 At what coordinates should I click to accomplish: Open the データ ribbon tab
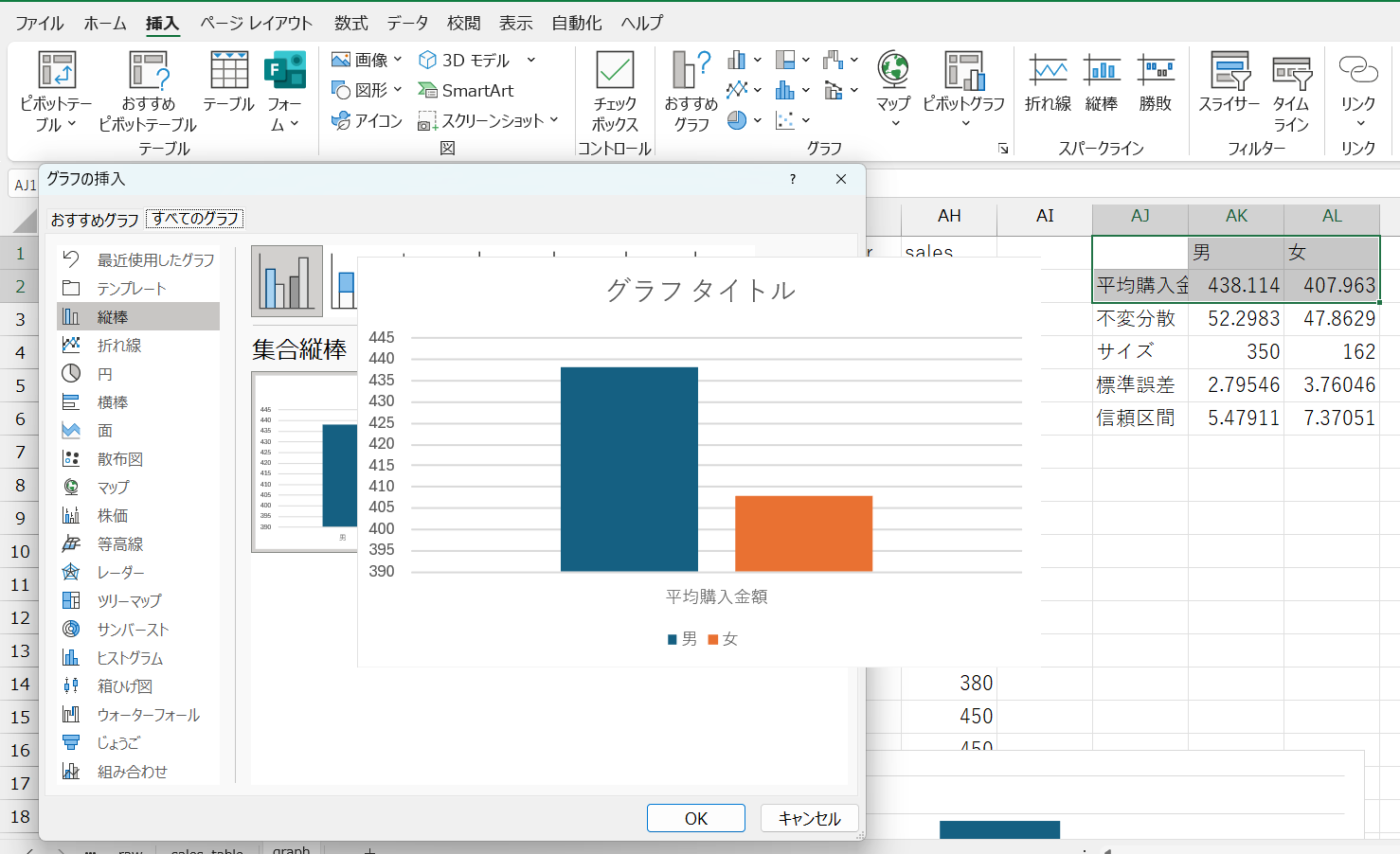click(x=407, y=23)
